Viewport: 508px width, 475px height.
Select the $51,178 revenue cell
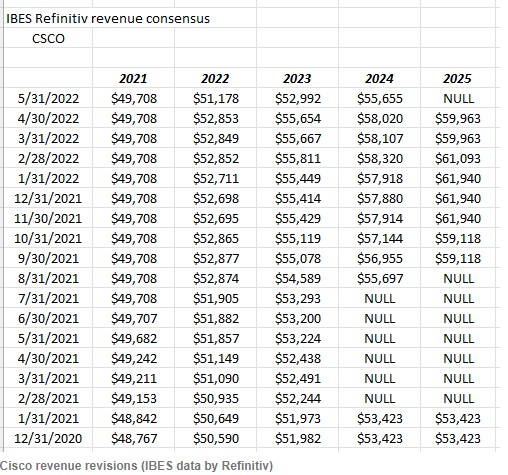click(x=215, y=99)
